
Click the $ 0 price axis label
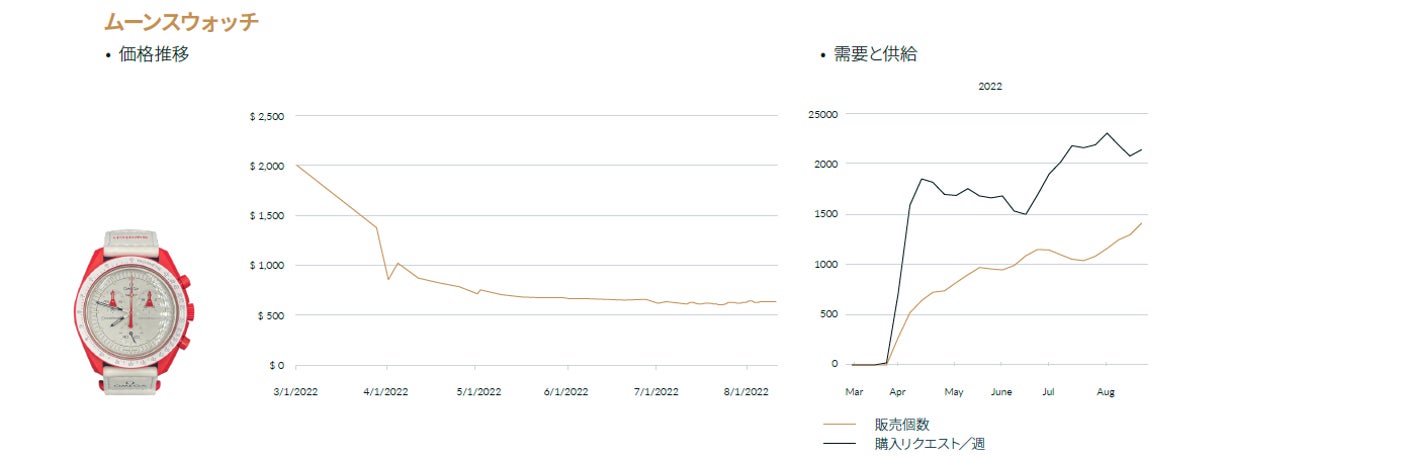click(274, 366)
